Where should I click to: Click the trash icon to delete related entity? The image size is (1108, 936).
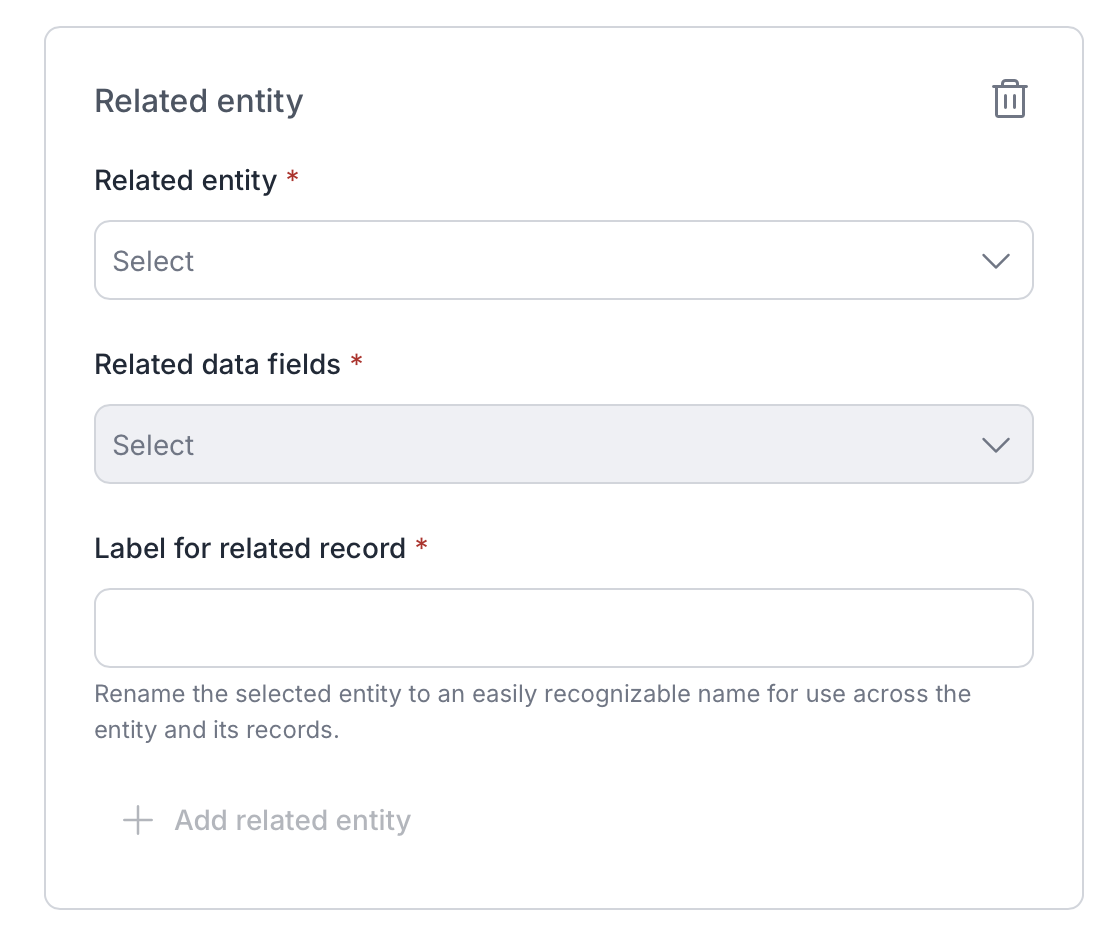point(1009,100)
